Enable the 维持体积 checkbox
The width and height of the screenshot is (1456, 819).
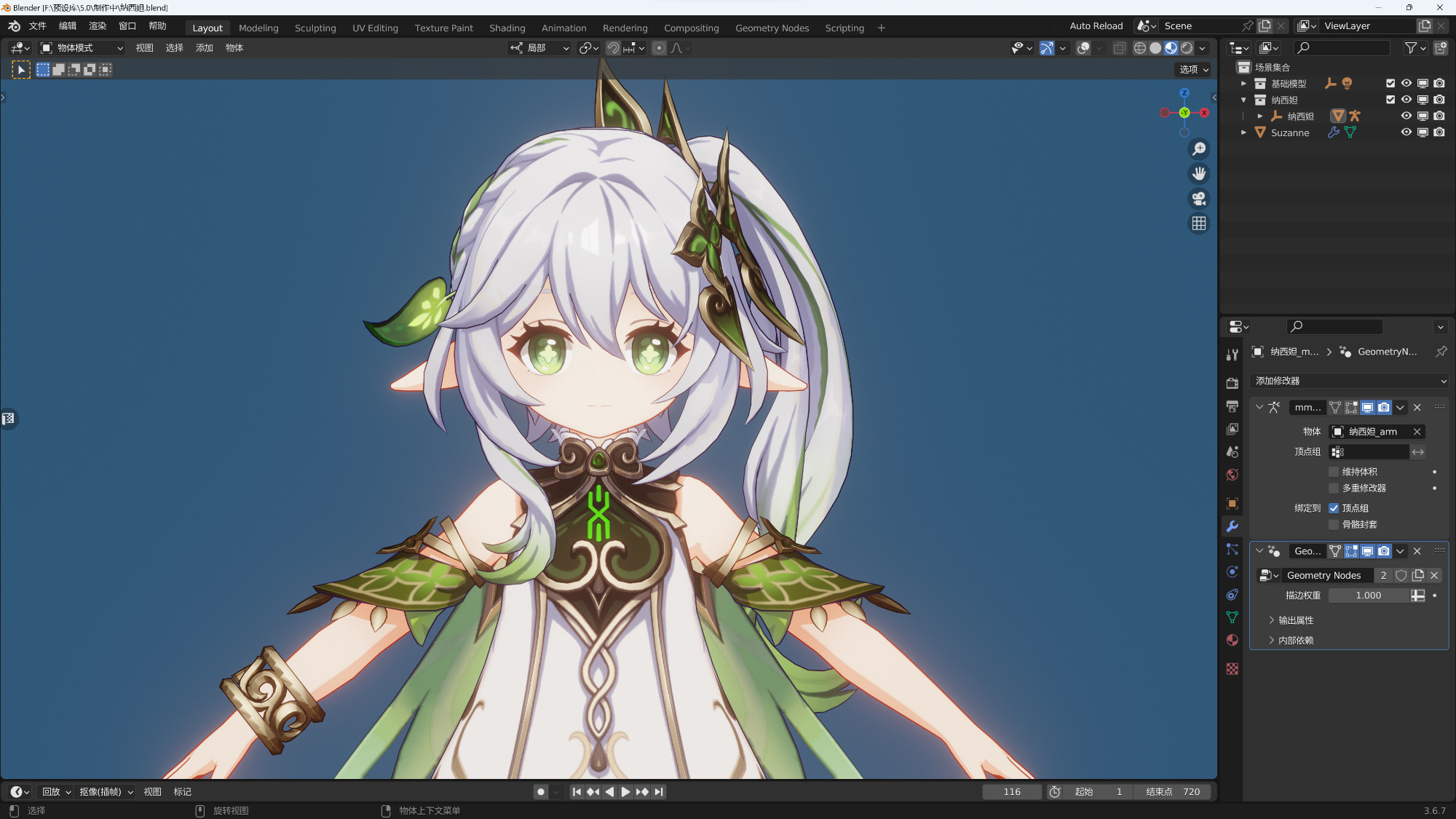point(1334,472)
